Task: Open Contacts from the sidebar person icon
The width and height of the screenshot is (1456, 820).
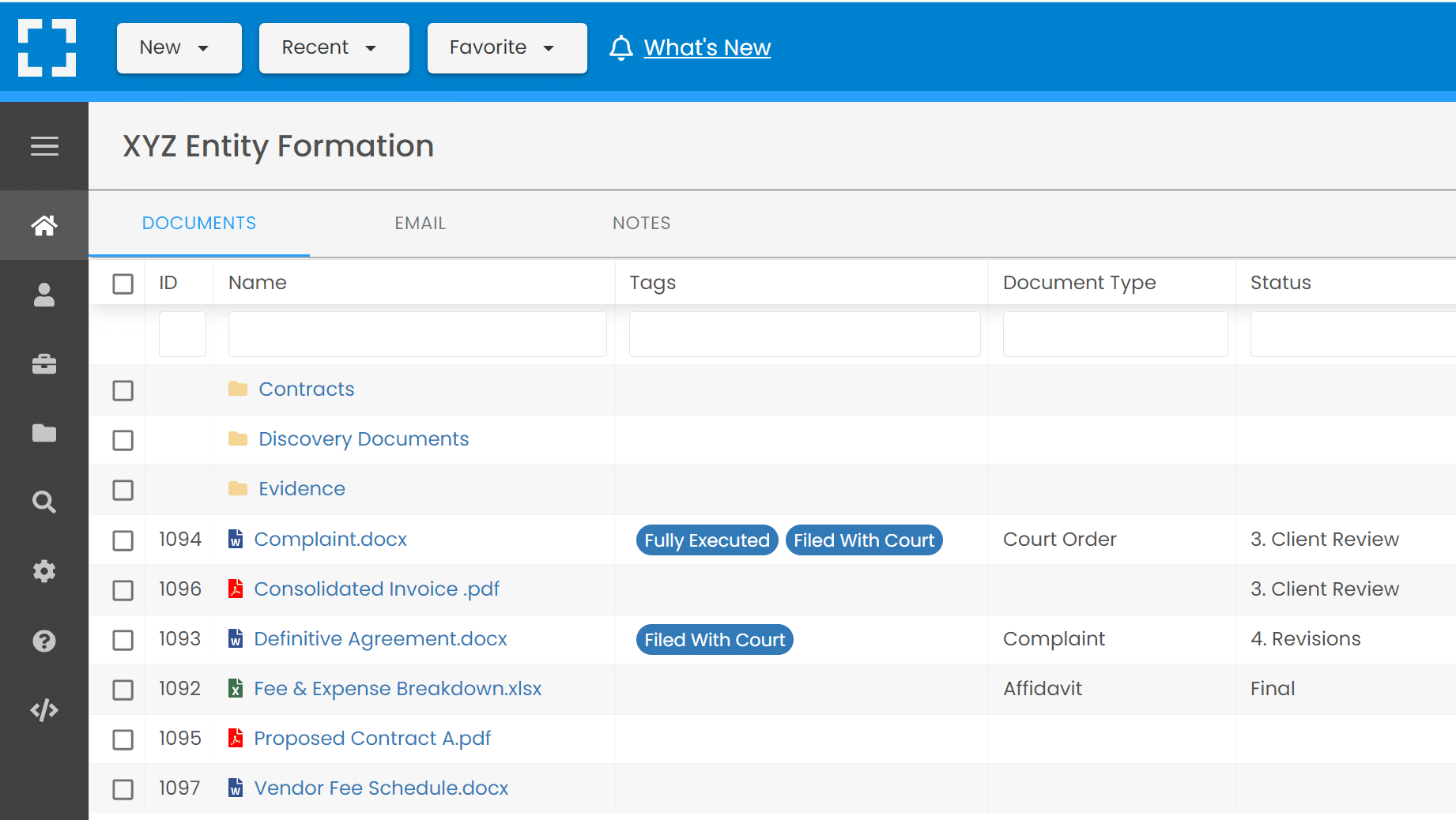Action: click(x=43, y=295)
